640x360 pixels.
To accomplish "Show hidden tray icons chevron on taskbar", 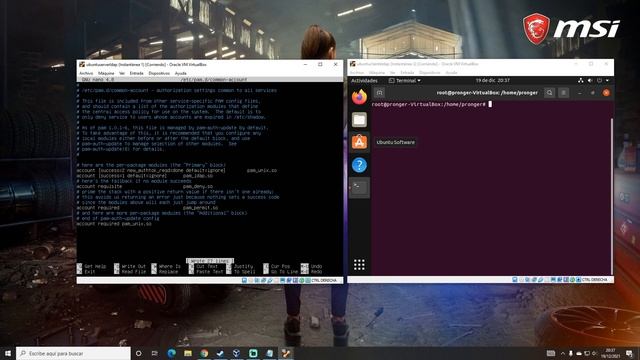I will (x=562, y=353).
